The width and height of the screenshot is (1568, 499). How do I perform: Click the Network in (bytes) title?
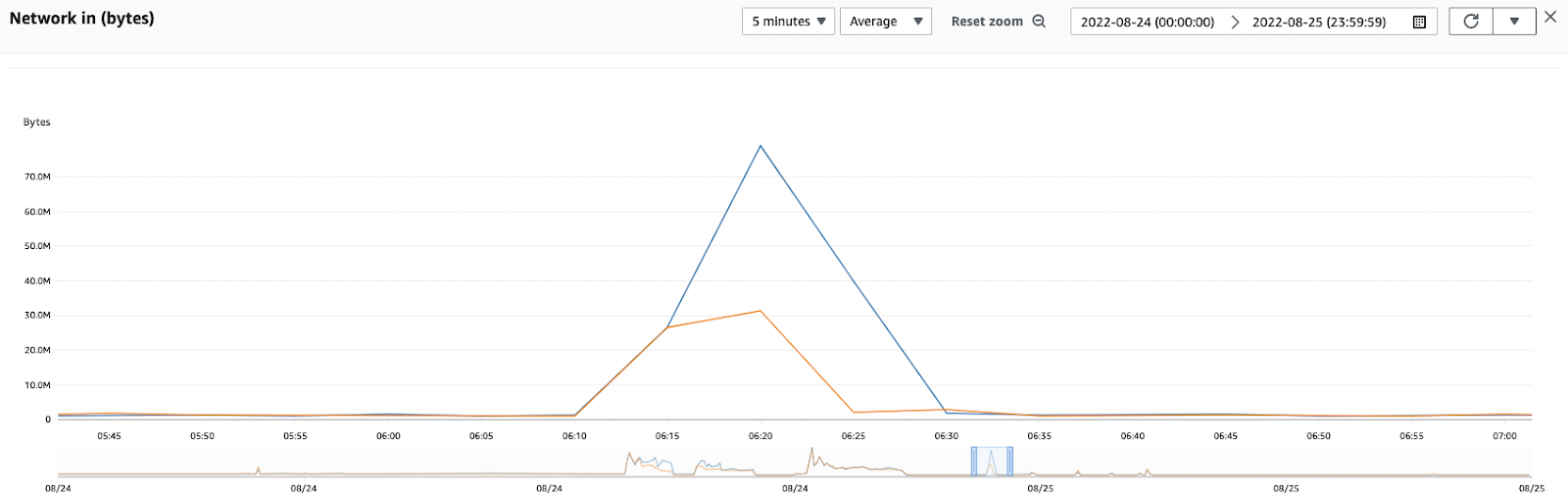coord(81,19)
